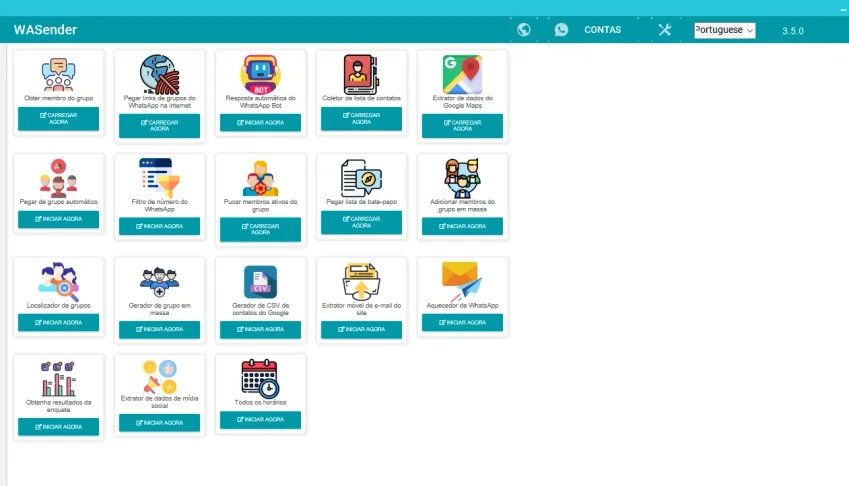
Task: Click the social media data extractor icon
Action: [x=159, y=377]
